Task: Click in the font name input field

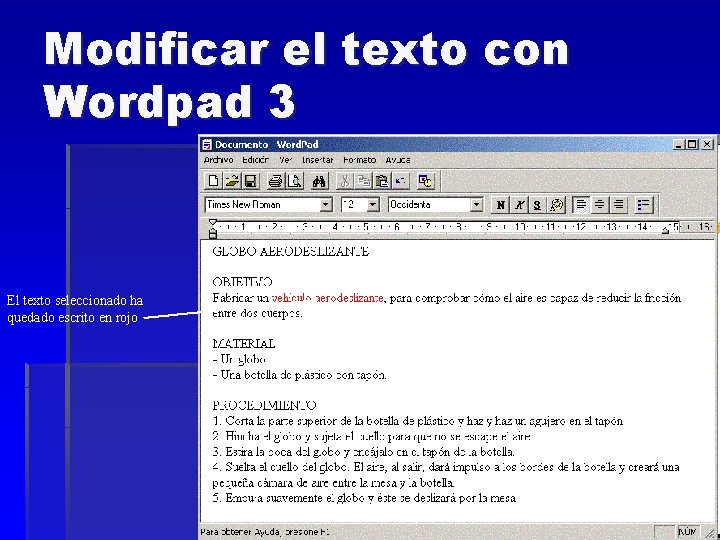Action: (x=262, y=204)
